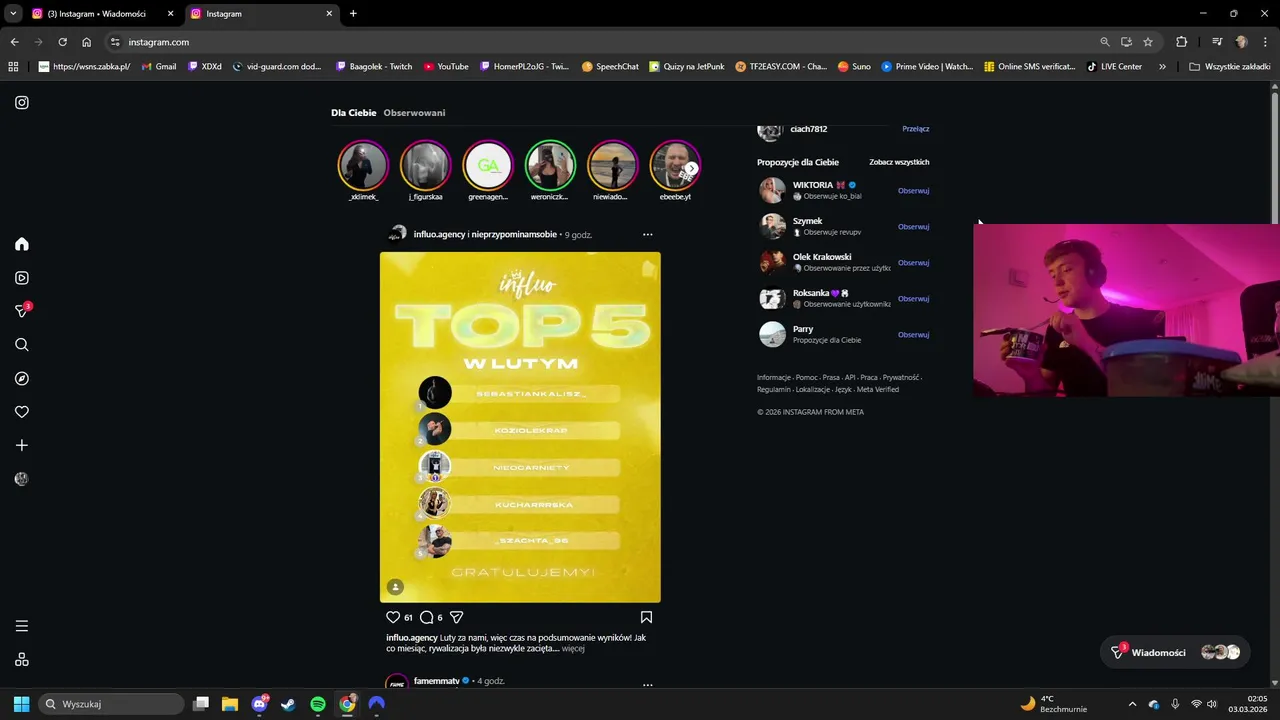1280x720 pixels.
Task: Open the Instagram logo home link
Action: 22,102
